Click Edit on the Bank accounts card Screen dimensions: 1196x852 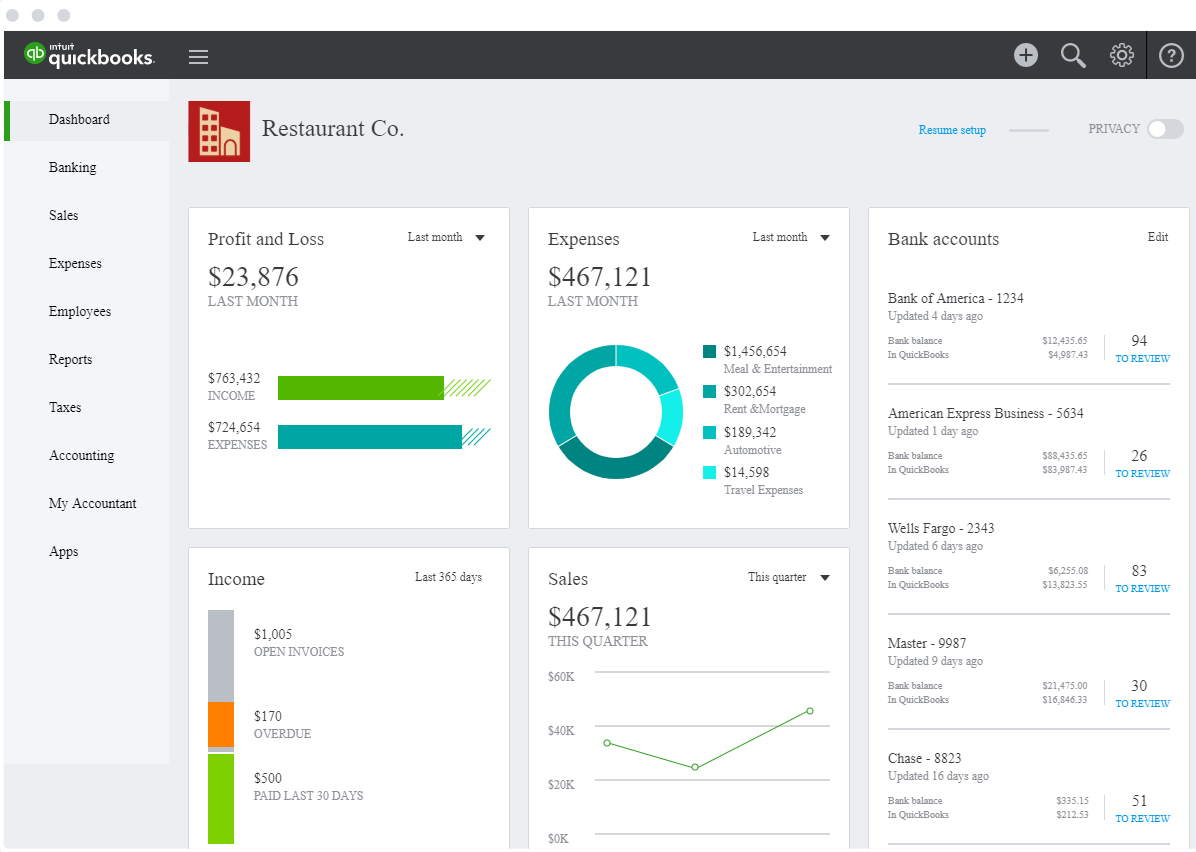point(1157,237)
